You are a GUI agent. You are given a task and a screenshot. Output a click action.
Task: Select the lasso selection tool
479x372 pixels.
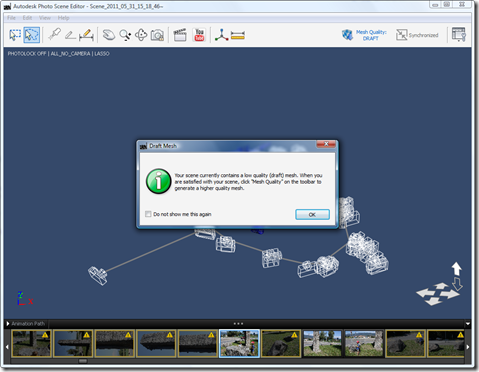tap(32, 35)
